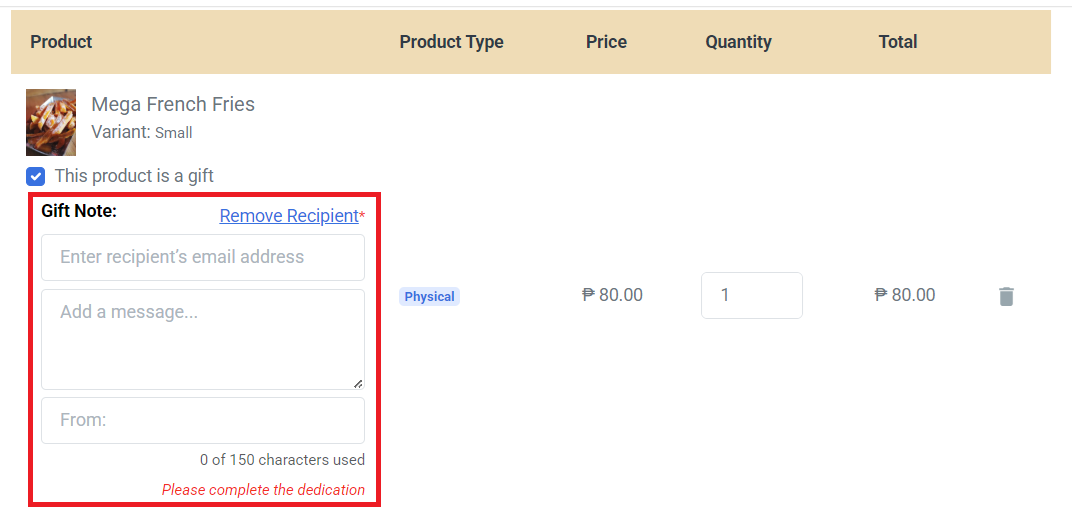Click the Price column header
This screenshot has height=508, width=1072.
coord(606,42)
